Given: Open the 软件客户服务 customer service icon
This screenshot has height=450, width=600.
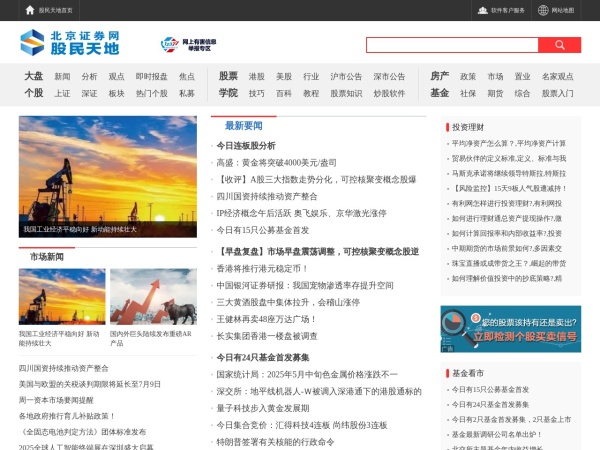Looking at the screenshot, I should point(483,10).
